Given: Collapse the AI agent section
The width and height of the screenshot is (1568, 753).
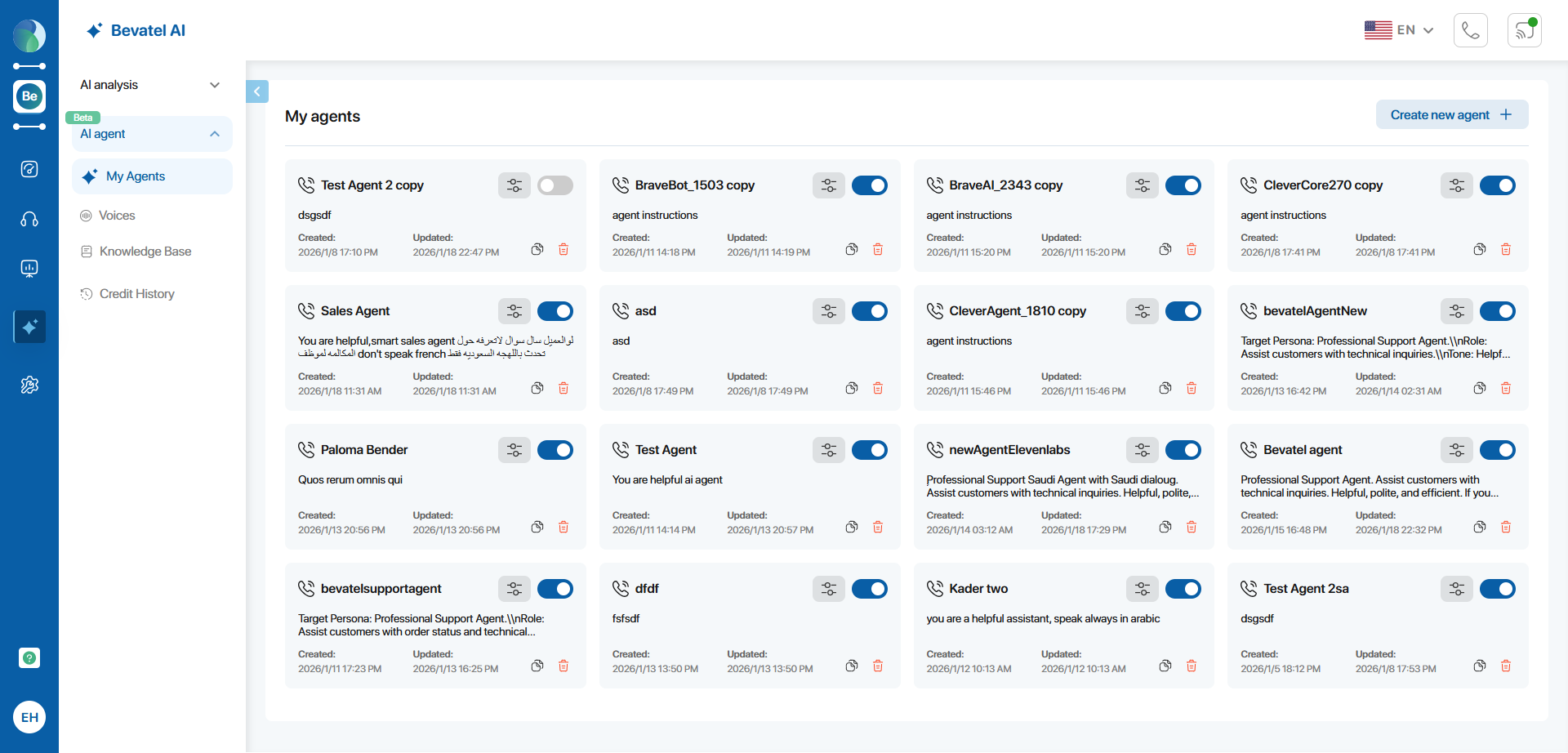Looking at the screenshot, I should tap(214, 134).
